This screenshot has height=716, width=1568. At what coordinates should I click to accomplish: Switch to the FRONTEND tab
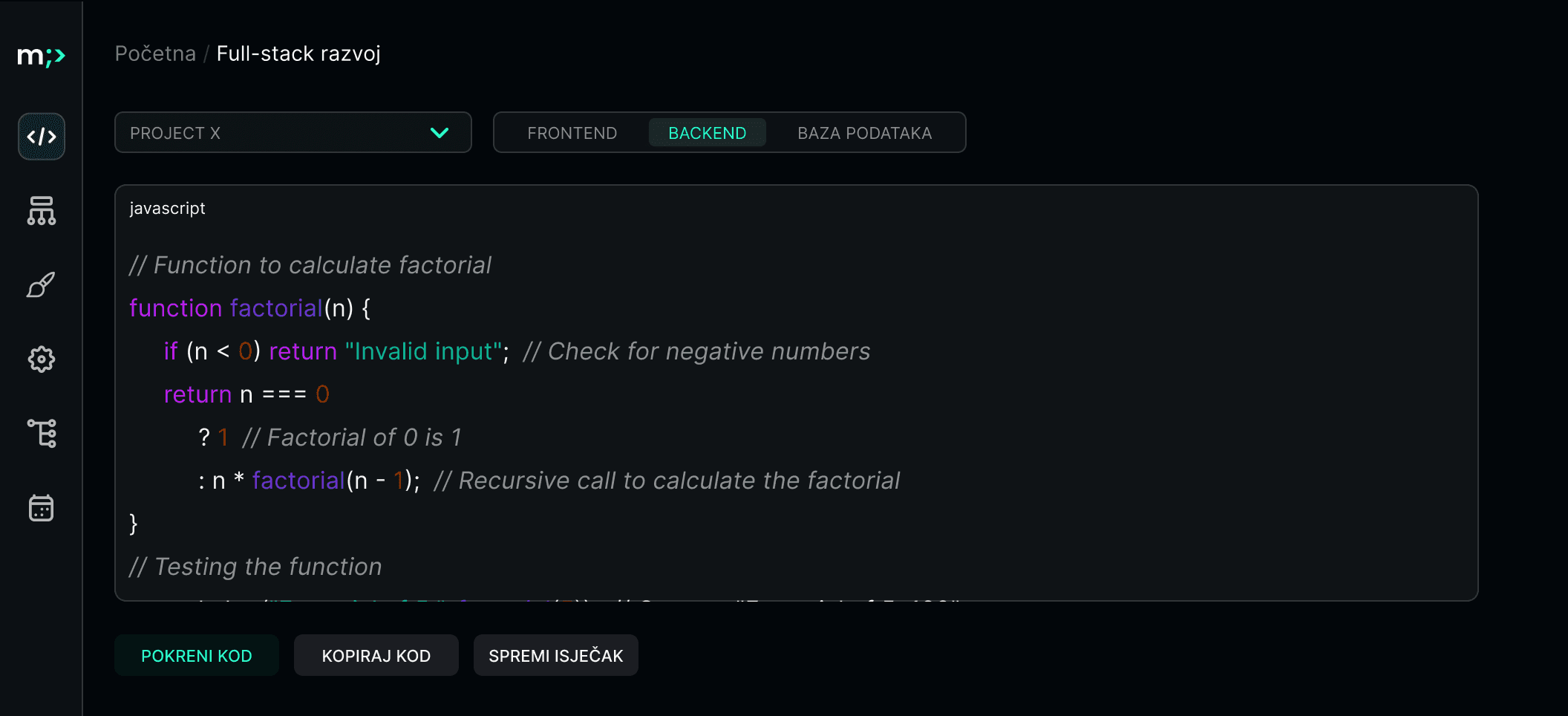click(x=572, y=133)
